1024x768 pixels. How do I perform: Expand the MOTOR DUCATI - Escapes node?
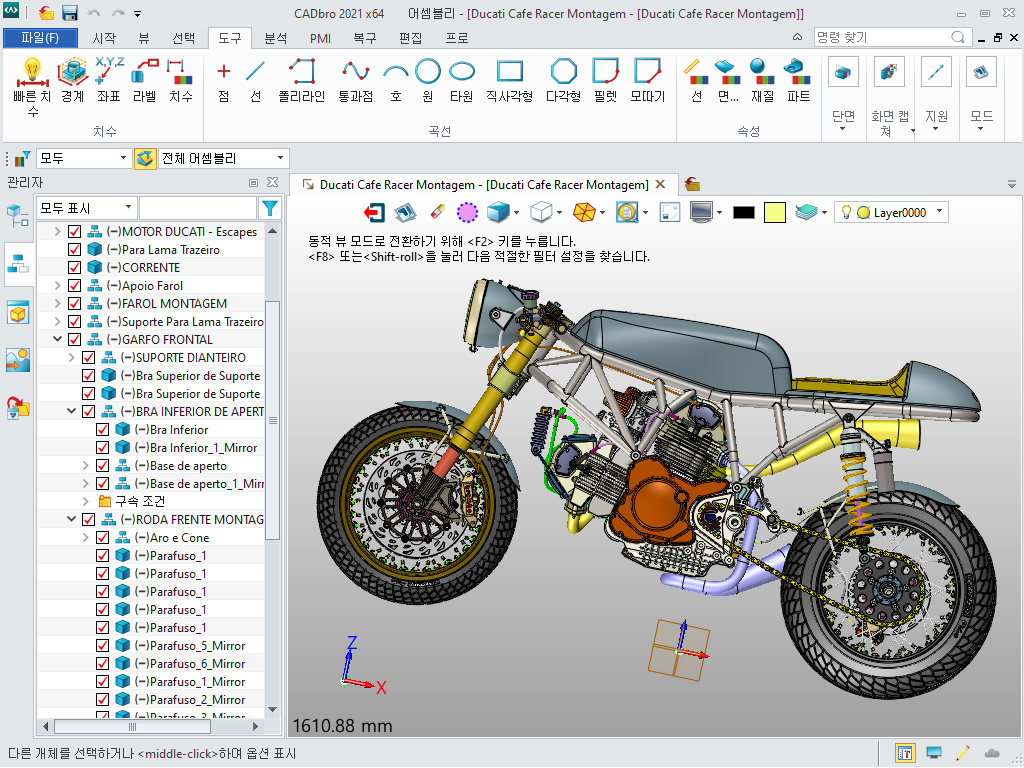click(x=57, y=231)
